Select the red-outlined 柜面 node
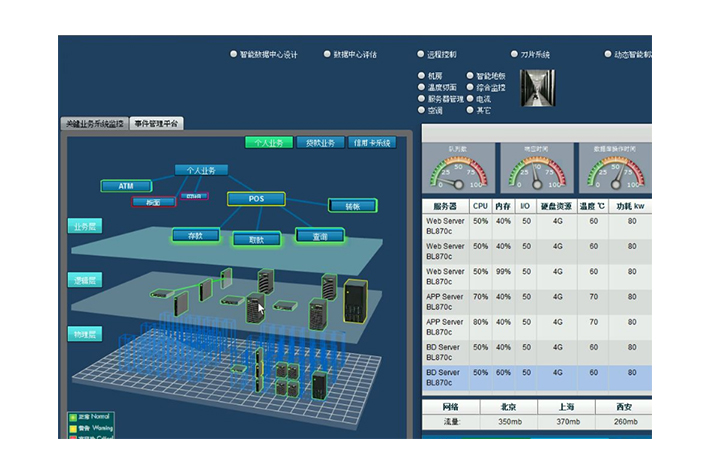 click(154, 202)
